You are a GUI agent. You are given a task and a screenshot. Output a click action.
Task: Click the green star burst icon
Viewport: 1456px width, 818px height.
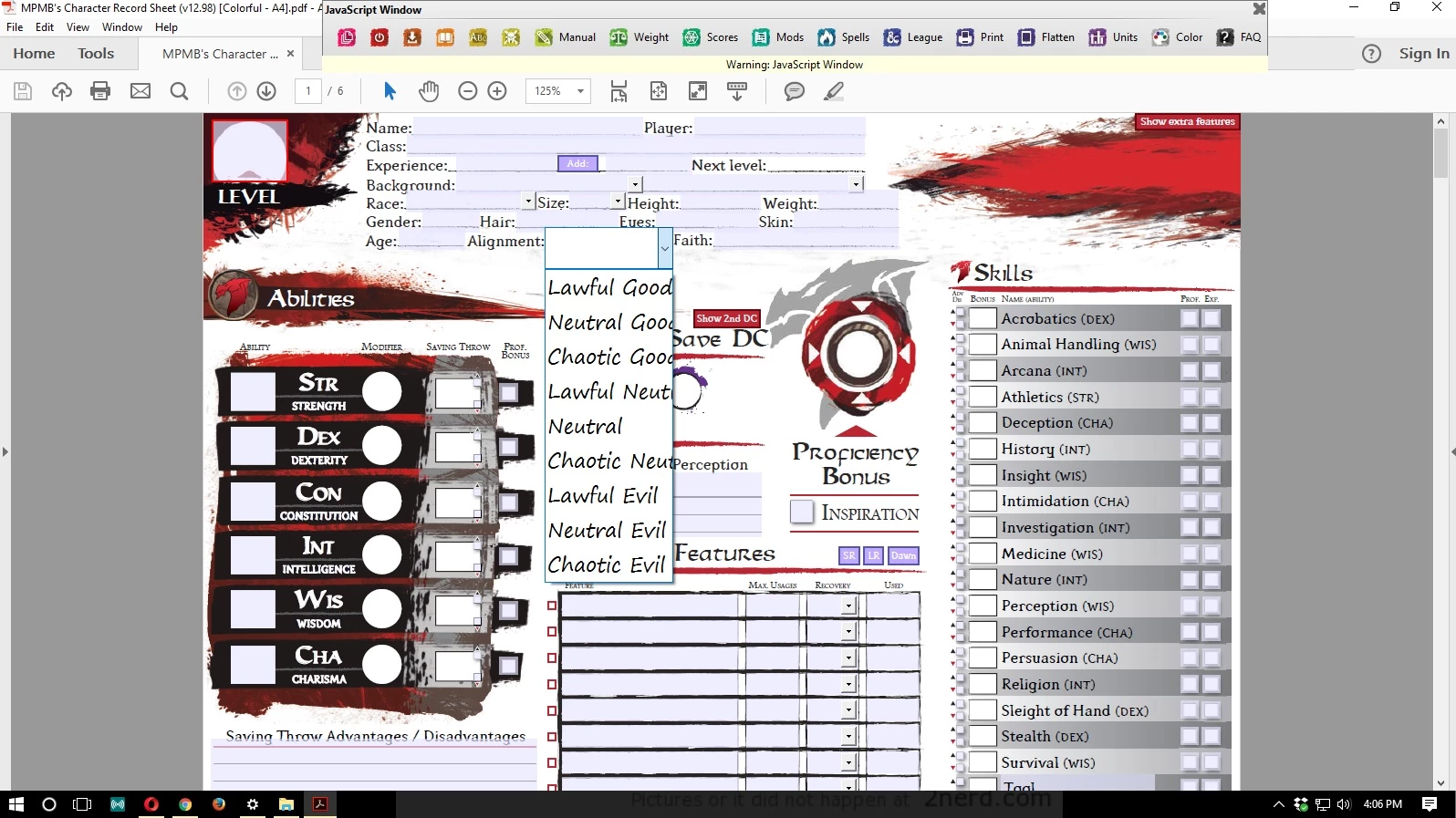pyautogui.click(x=511, y=37)
